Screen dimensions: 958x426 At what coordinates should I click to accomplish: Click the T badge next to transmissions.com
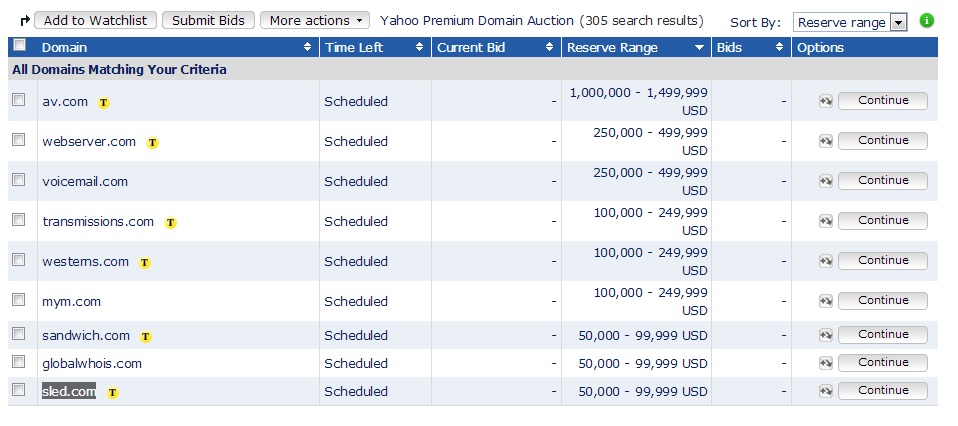click(x=171, y=222)
